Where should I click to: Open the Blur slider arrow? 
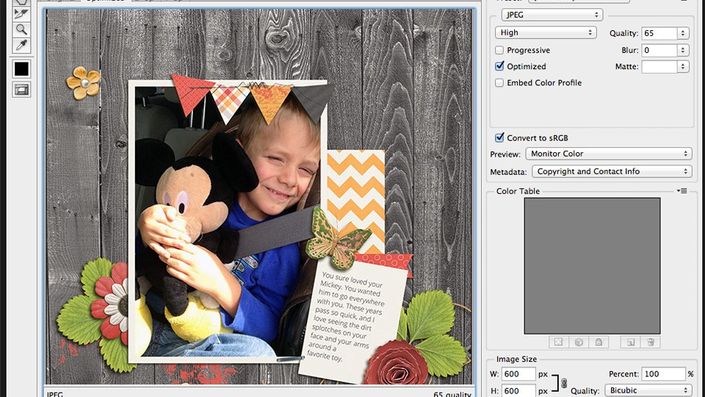tap(683, 50)
